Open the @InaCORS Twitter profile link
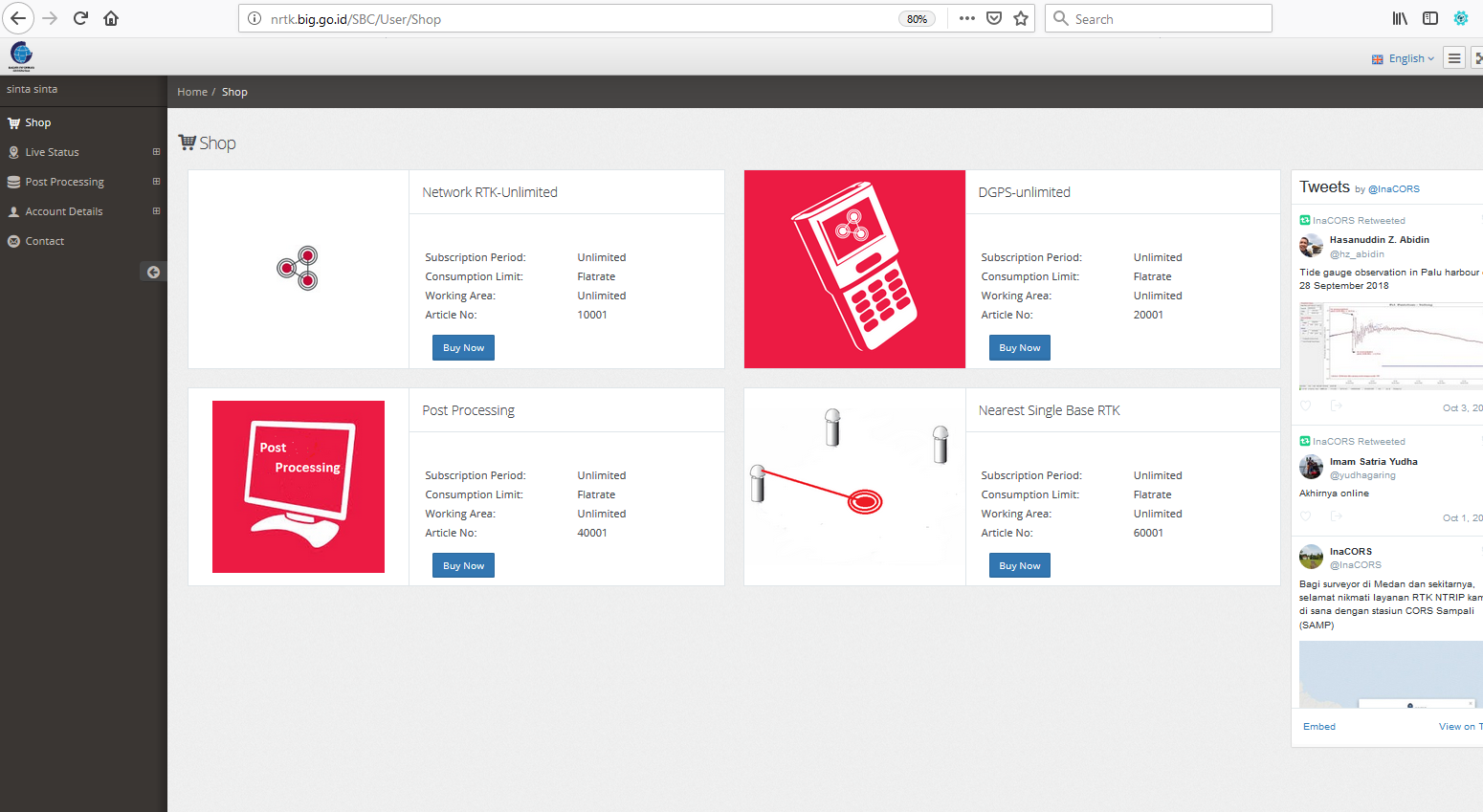Viewport: 1483px width, 812px height. (x=1394, y=189)
